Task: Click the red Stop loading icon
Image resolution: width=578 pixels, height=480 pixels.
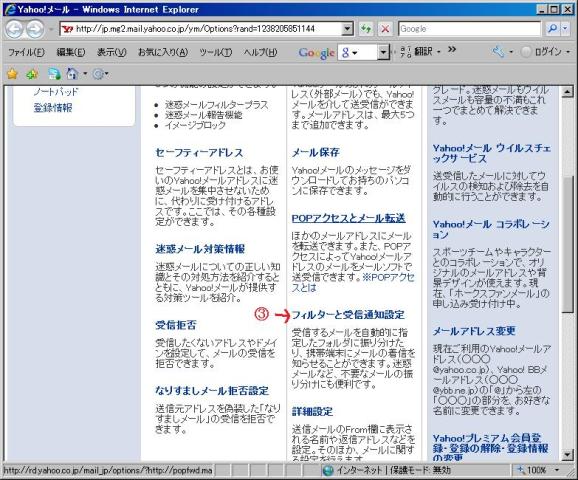Action: point(385,29)
